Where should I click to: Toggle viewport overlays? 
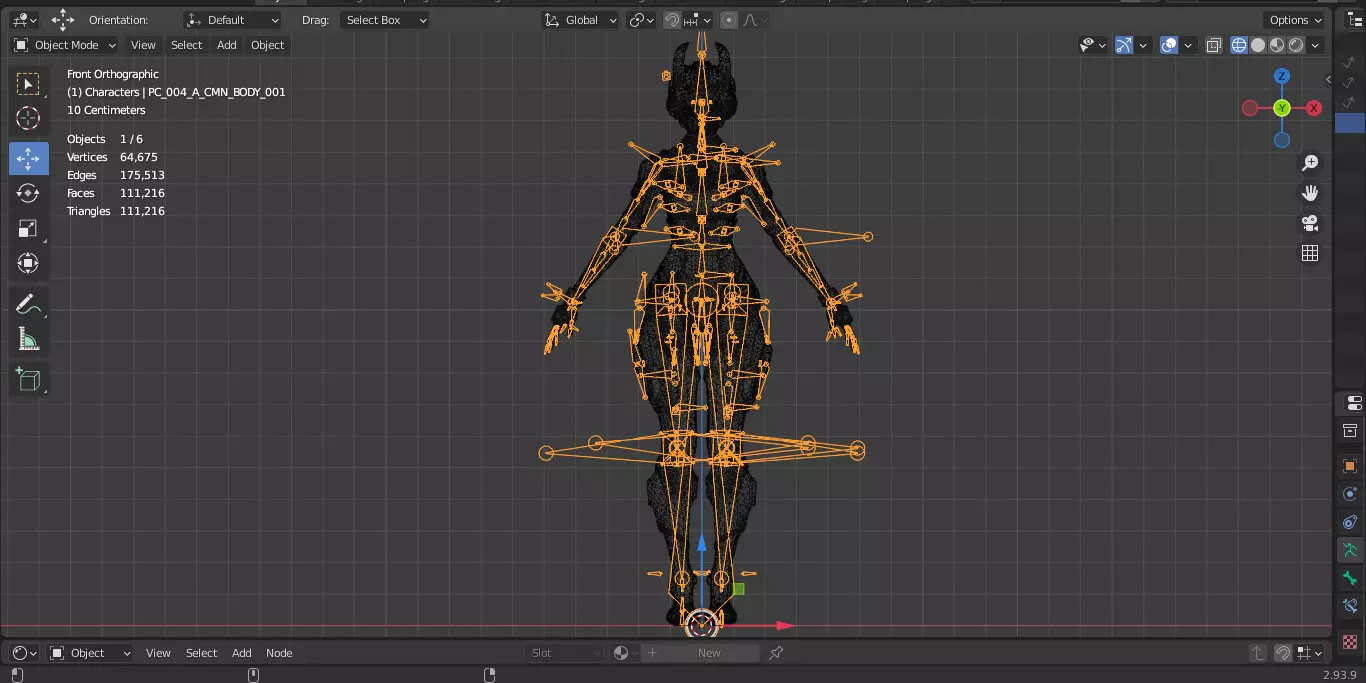pyautogui.click(x=1169, y=45)
